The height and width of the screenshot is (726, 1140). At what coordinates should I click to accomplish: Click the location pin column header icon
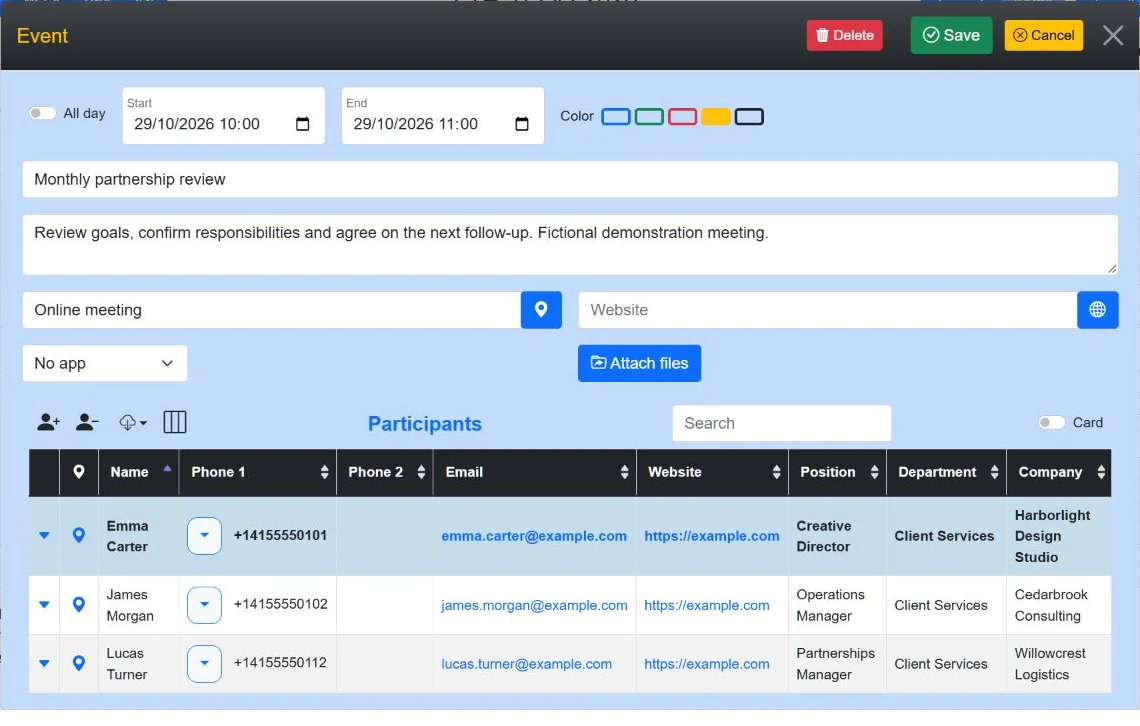point(79,472)
